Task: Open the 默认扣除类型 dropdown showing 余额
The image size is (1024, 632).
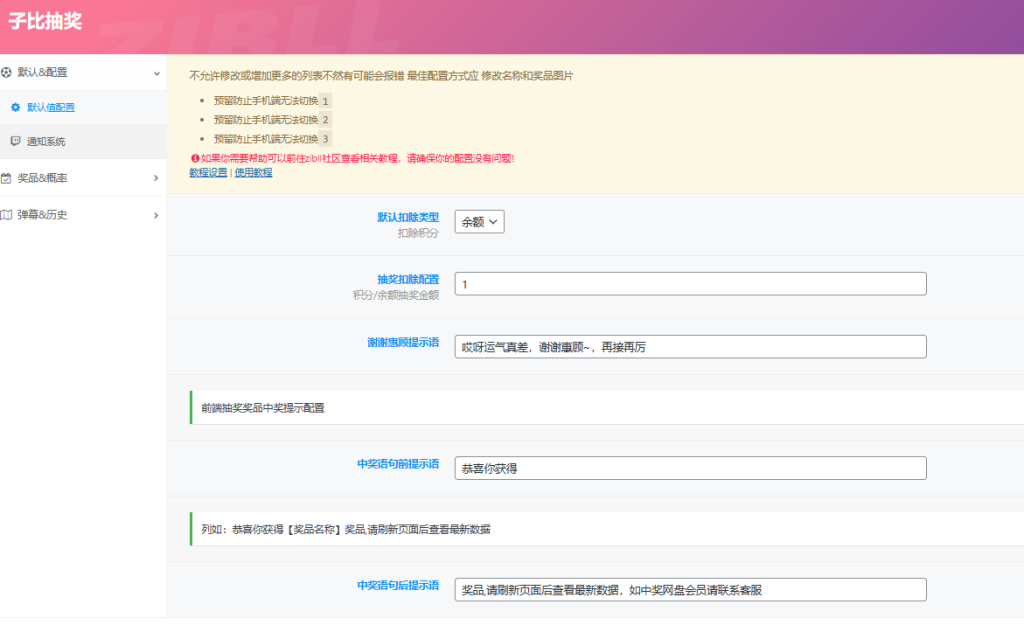Action: [x=479, y=222]
